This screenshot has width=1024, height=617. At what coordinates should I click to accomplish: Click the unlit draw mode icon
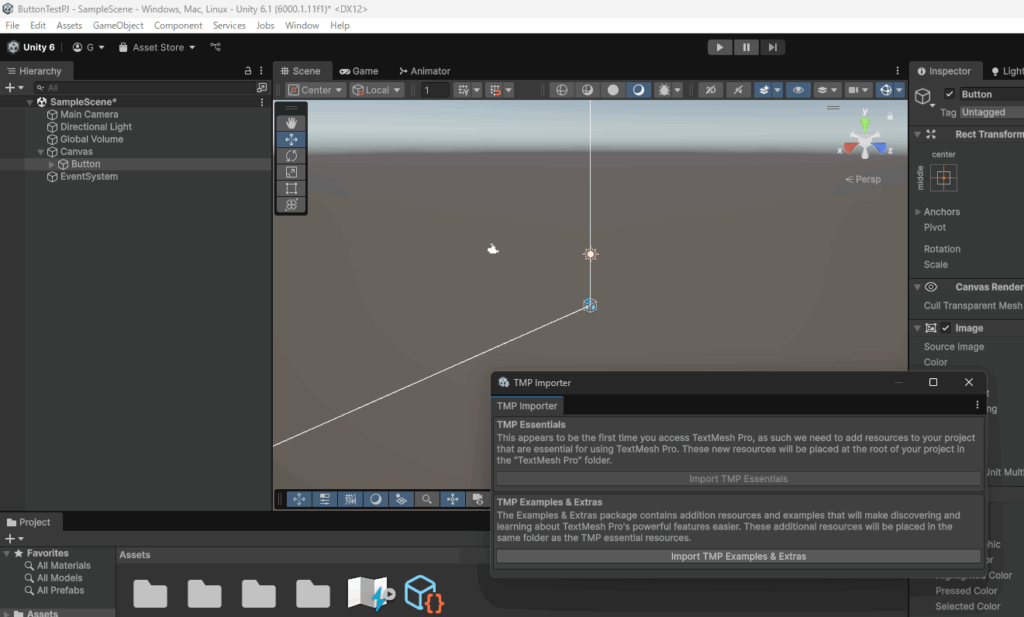[x=613, y=90]
